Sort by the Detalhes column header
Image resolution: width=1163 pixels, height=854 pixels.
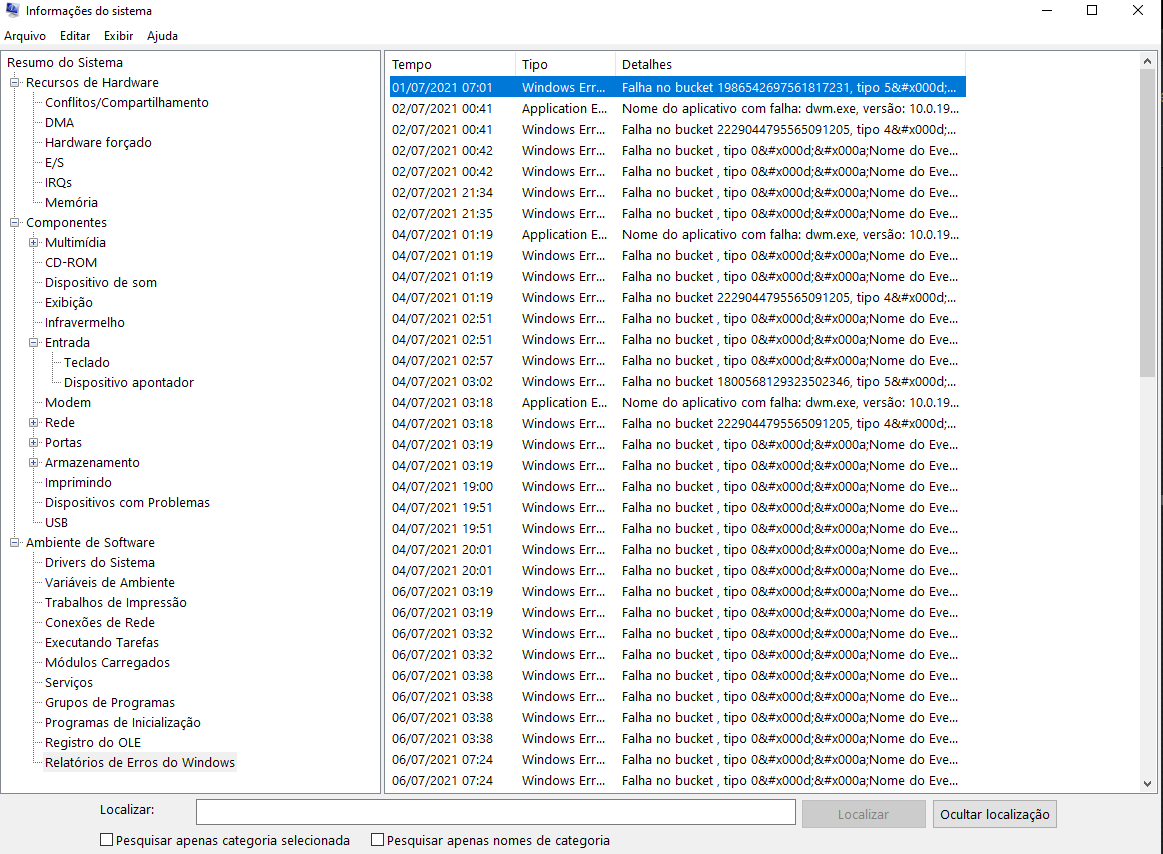click(791, 65)
